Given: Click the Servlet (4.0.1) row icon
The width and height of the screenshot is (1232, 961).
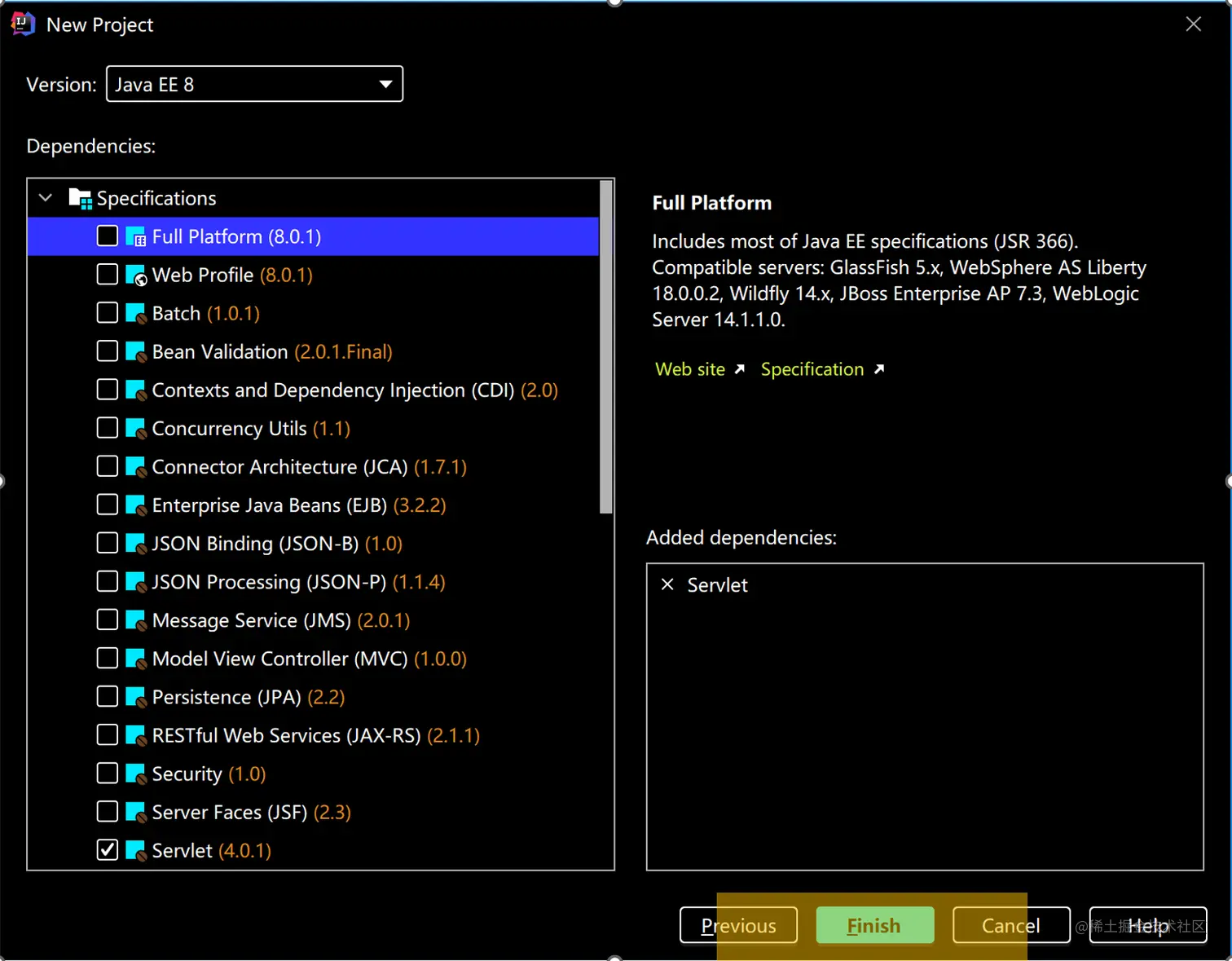Looking at the screenshot, I should point(135,849).
